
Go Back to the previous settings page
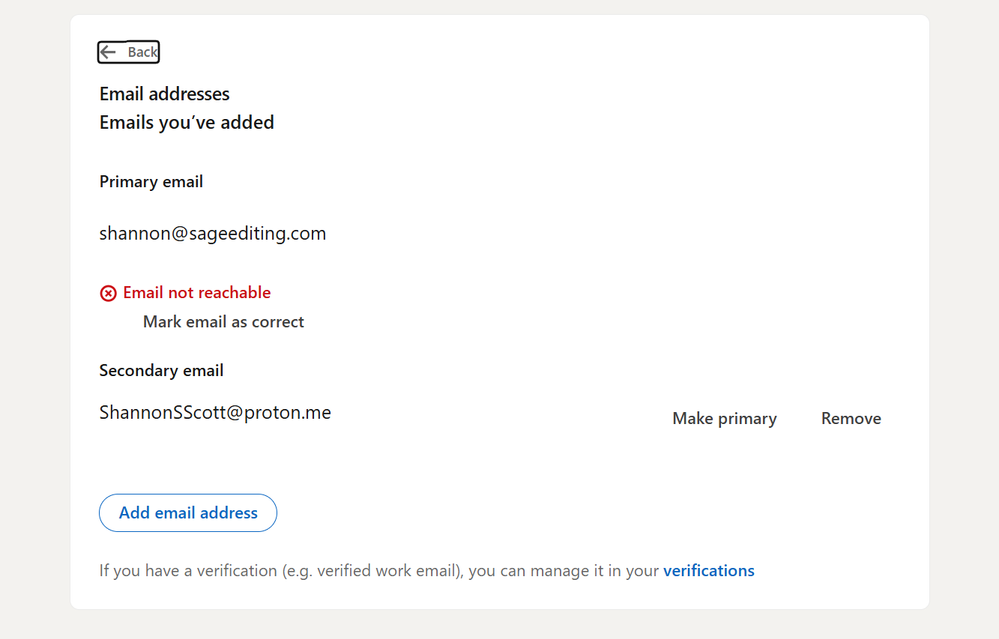pyautogui.click(x=128, y=51)
